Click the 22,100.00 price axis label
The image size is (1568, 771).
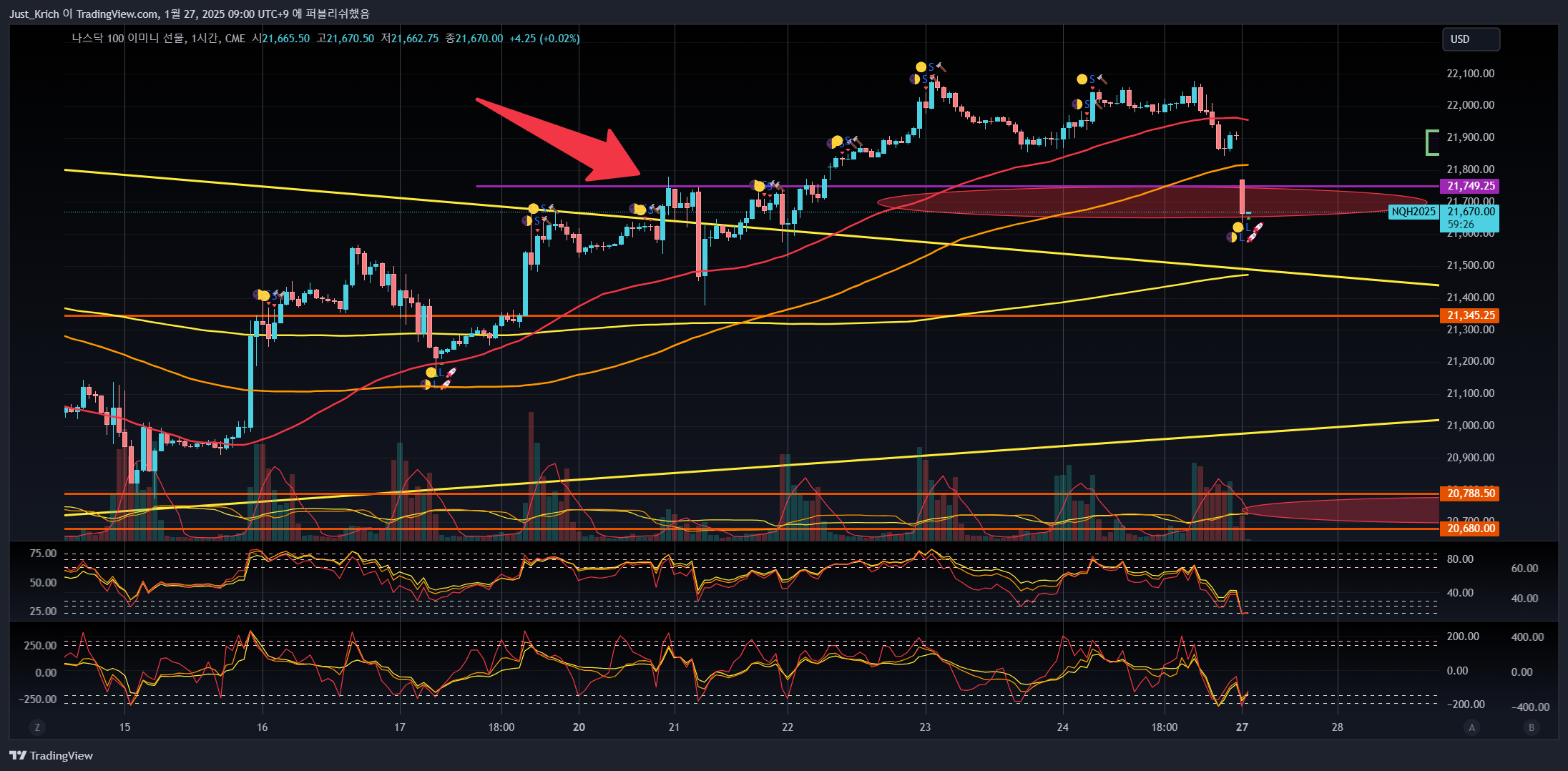[x=1470, y=74]
